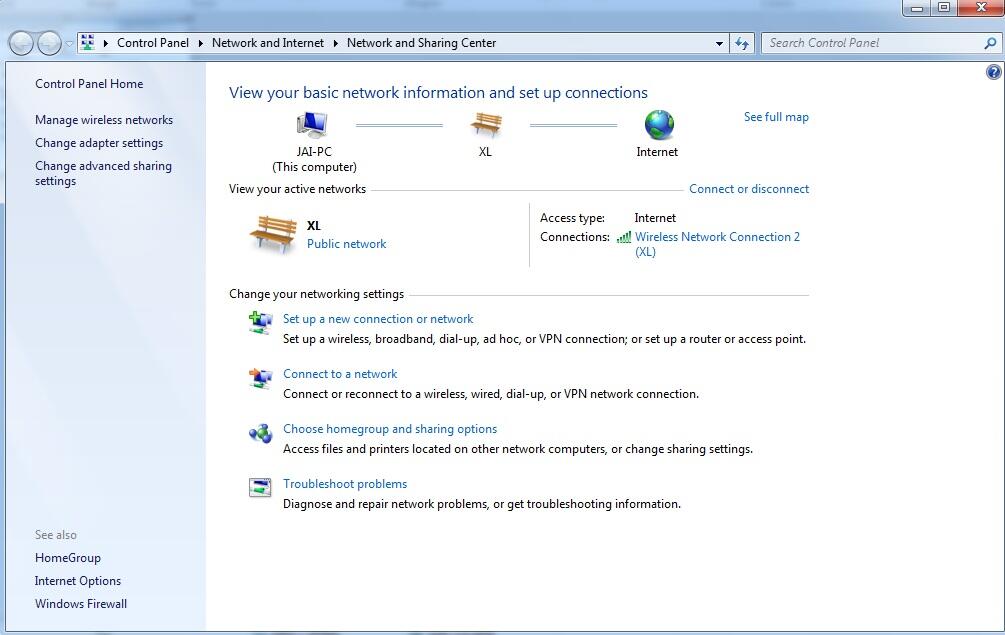
Task: Go forward with the forward arrow button
Action: (49, 43)
